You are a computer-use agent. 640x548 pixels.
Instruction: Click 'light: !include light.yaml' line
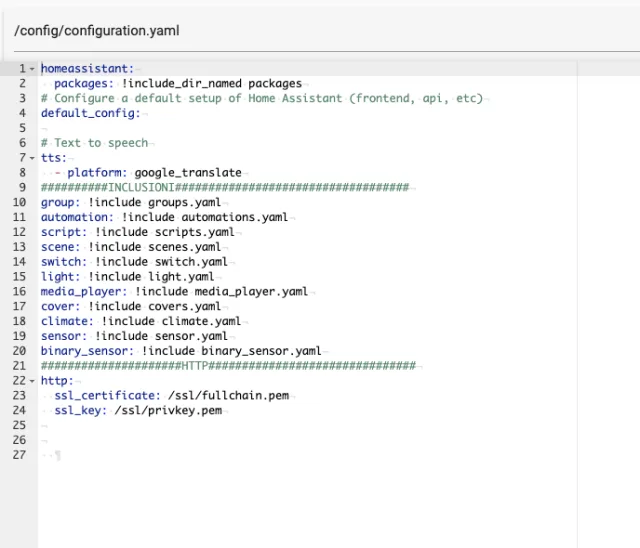pyautogui.click(x=127, y=277)
